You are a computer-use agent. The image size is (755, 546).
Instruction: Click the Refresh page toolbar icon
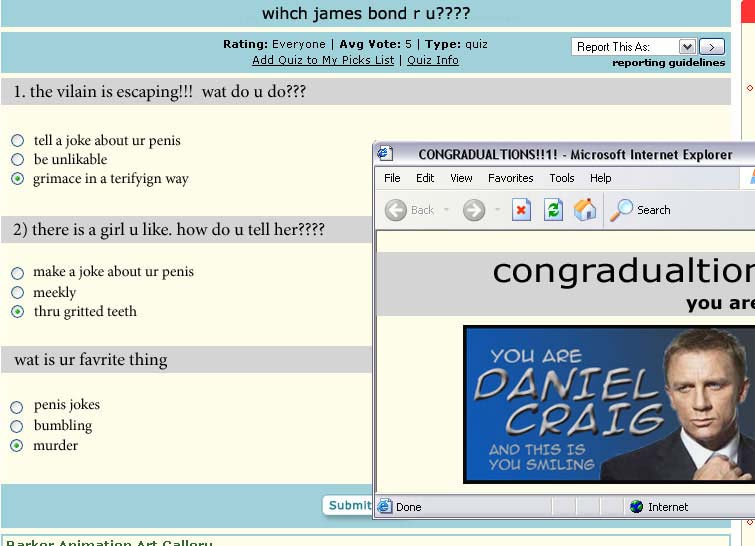[x=553, y=210]
